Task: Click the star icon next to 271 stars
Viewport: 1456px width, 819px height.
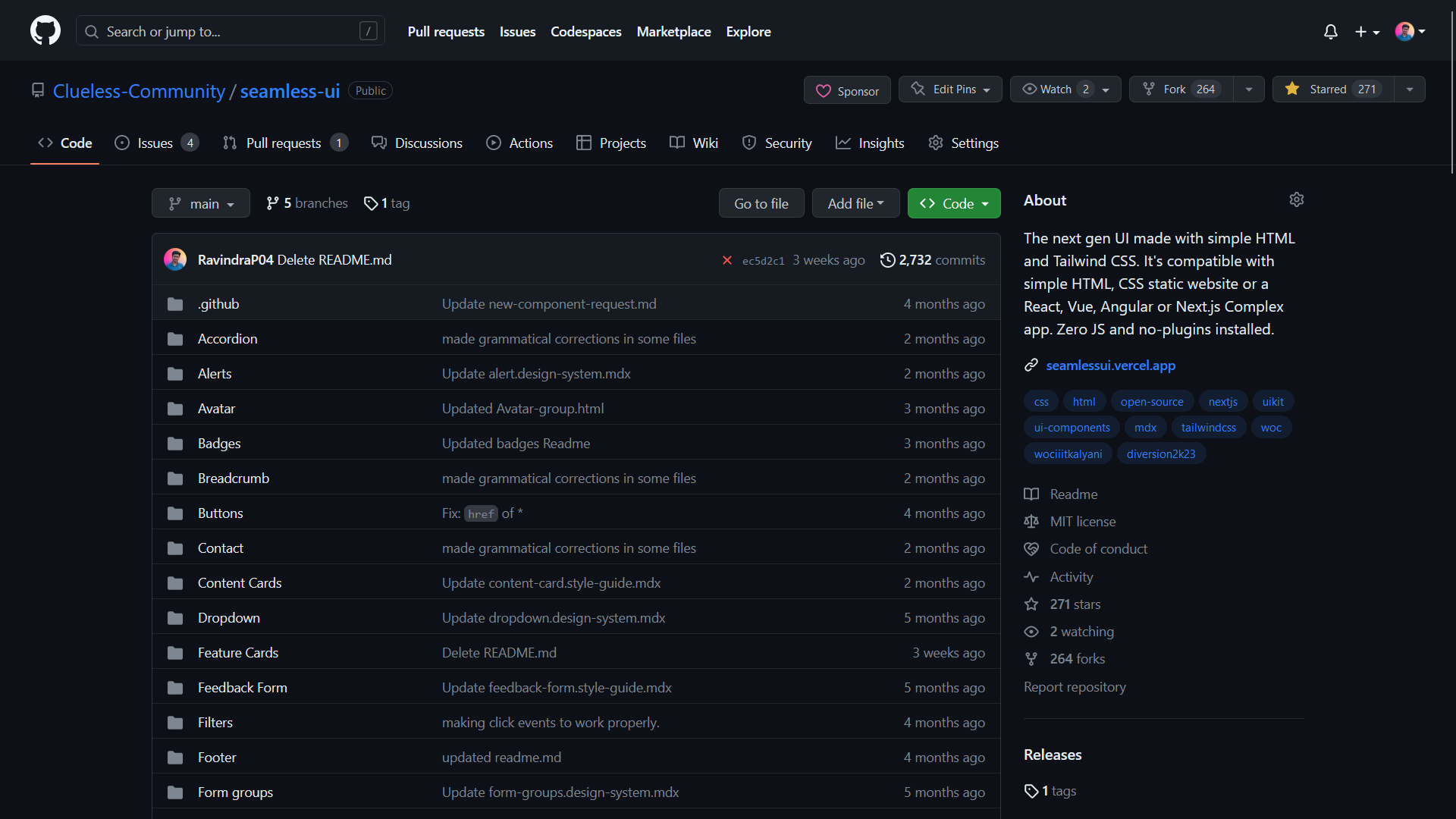Action: point(1031,604)
